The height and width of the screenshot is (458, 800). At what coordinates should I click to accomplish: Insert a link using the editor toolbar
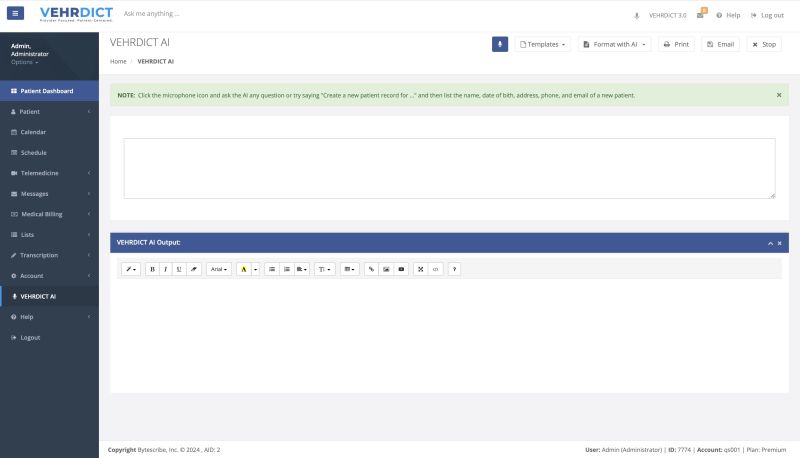pos(371,269)
